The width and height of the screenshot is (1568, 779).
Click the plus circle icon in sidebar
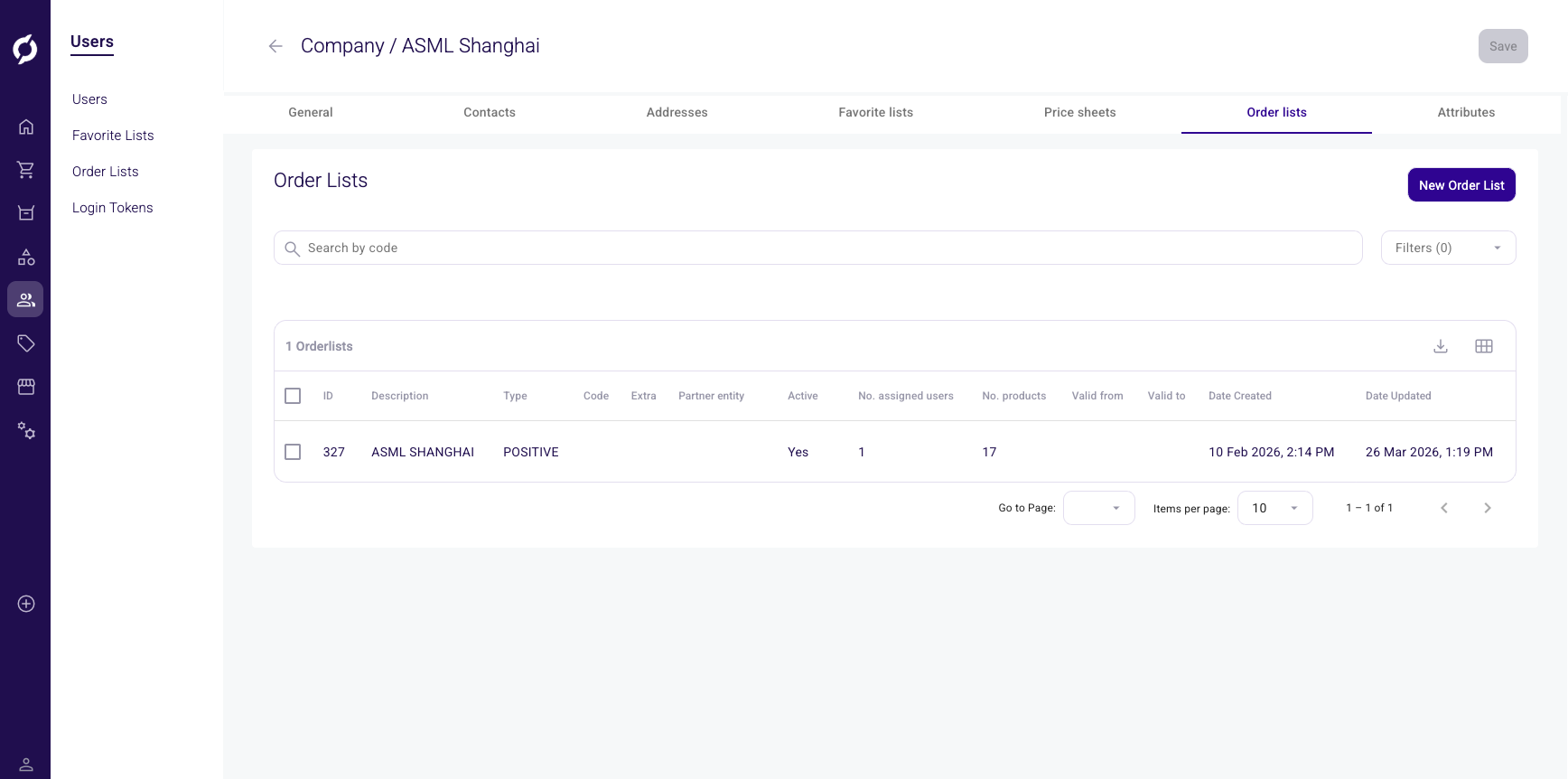(26, 604)
